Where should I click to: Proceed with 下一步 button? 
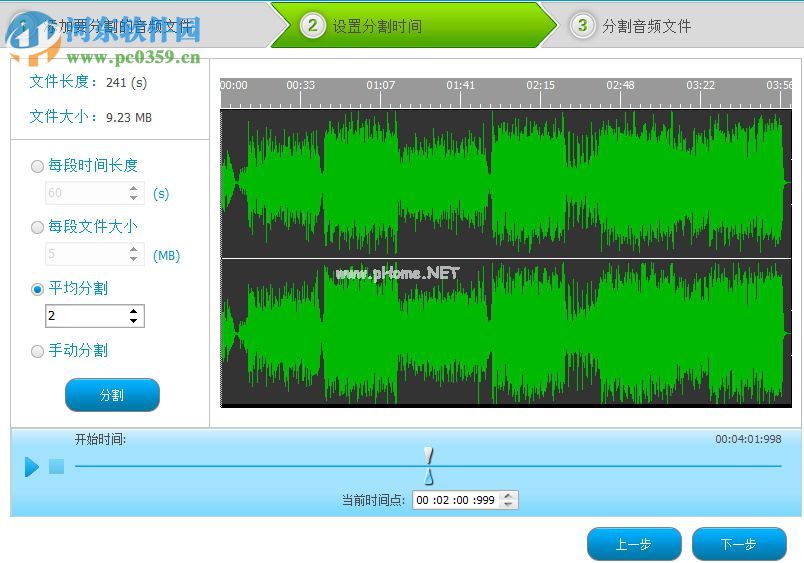739,544
